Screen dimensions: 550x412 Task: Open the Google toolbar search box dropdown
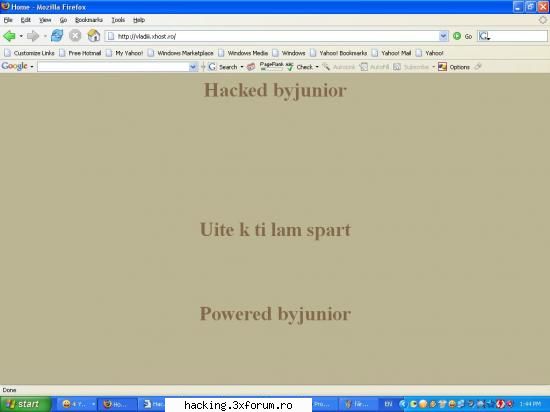193,67
